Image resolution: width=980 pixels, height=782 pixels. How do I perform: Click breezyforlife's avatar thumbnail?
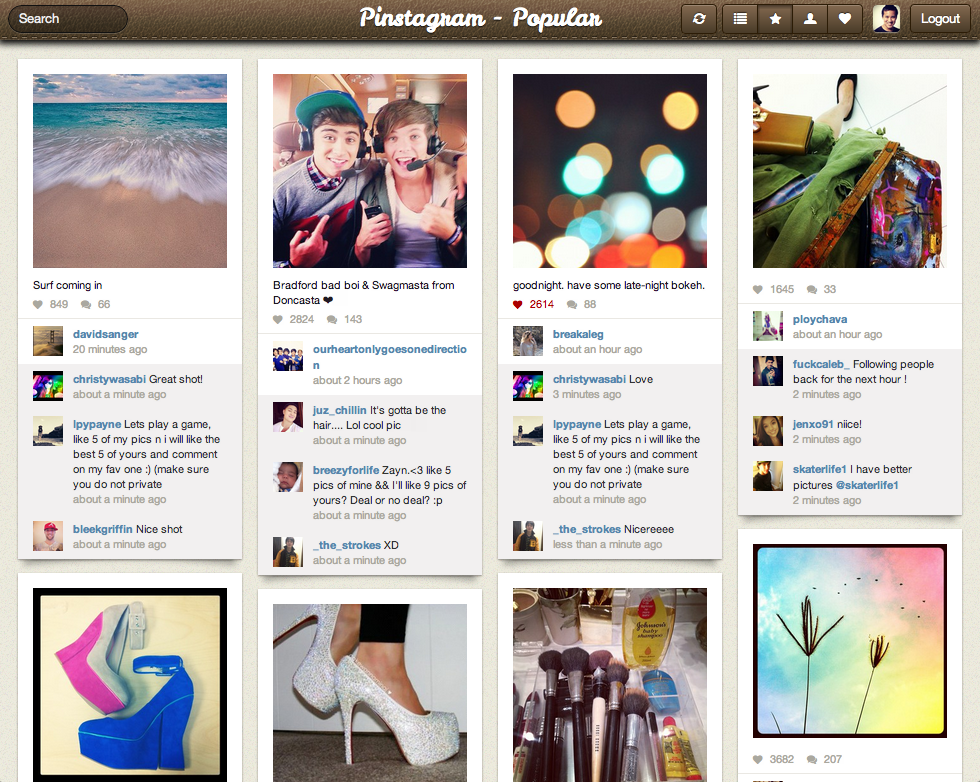[x=288, y=477]
